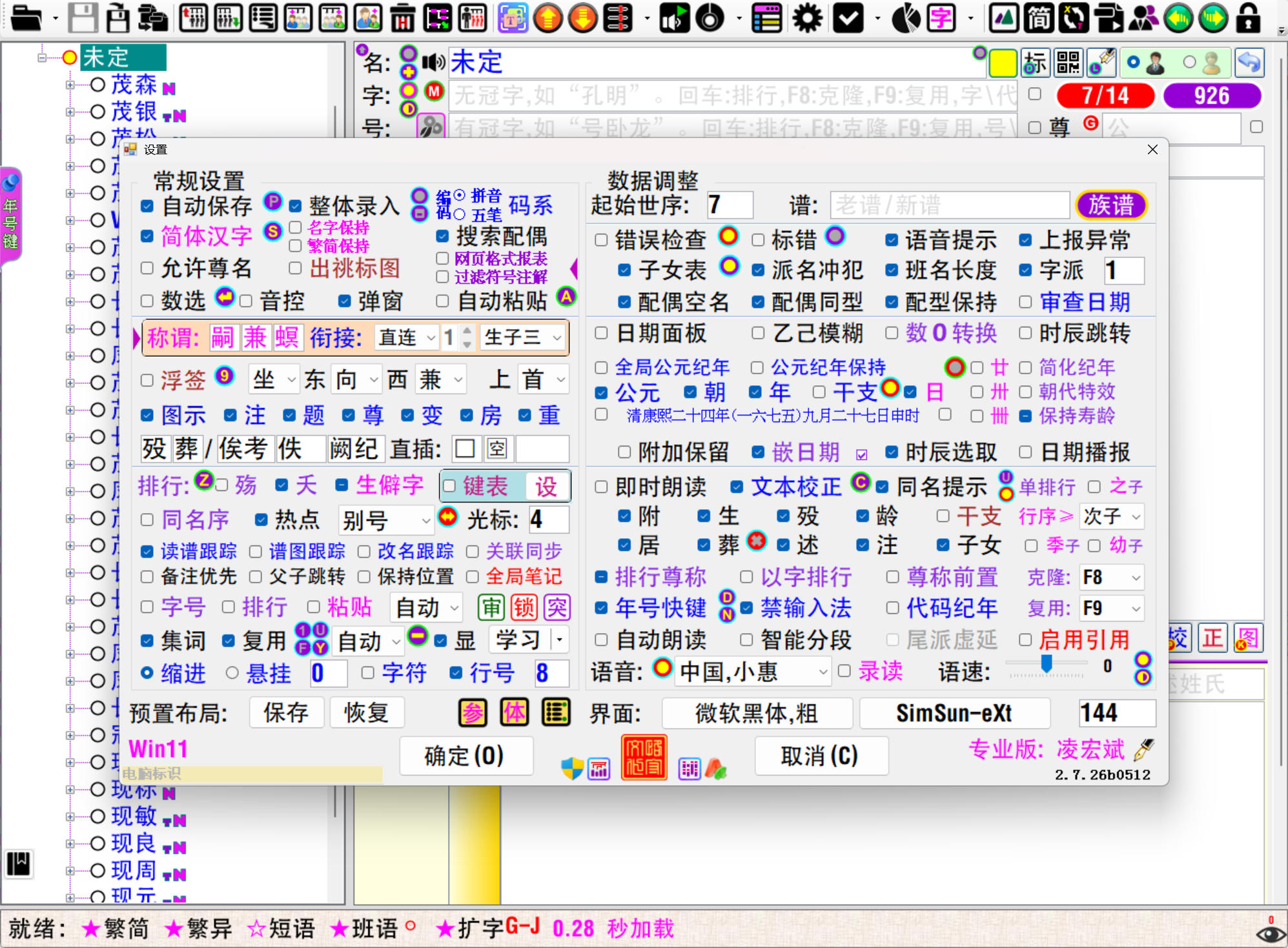Open the 次子 dropdown
This screenshot has height=948, width=1288.
(1112, 516)
